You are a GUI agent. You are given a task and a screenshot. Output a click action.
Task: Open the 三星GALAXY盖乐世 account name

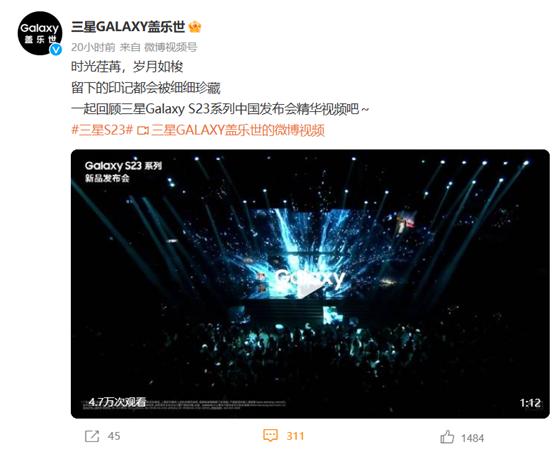coord(128,27)
